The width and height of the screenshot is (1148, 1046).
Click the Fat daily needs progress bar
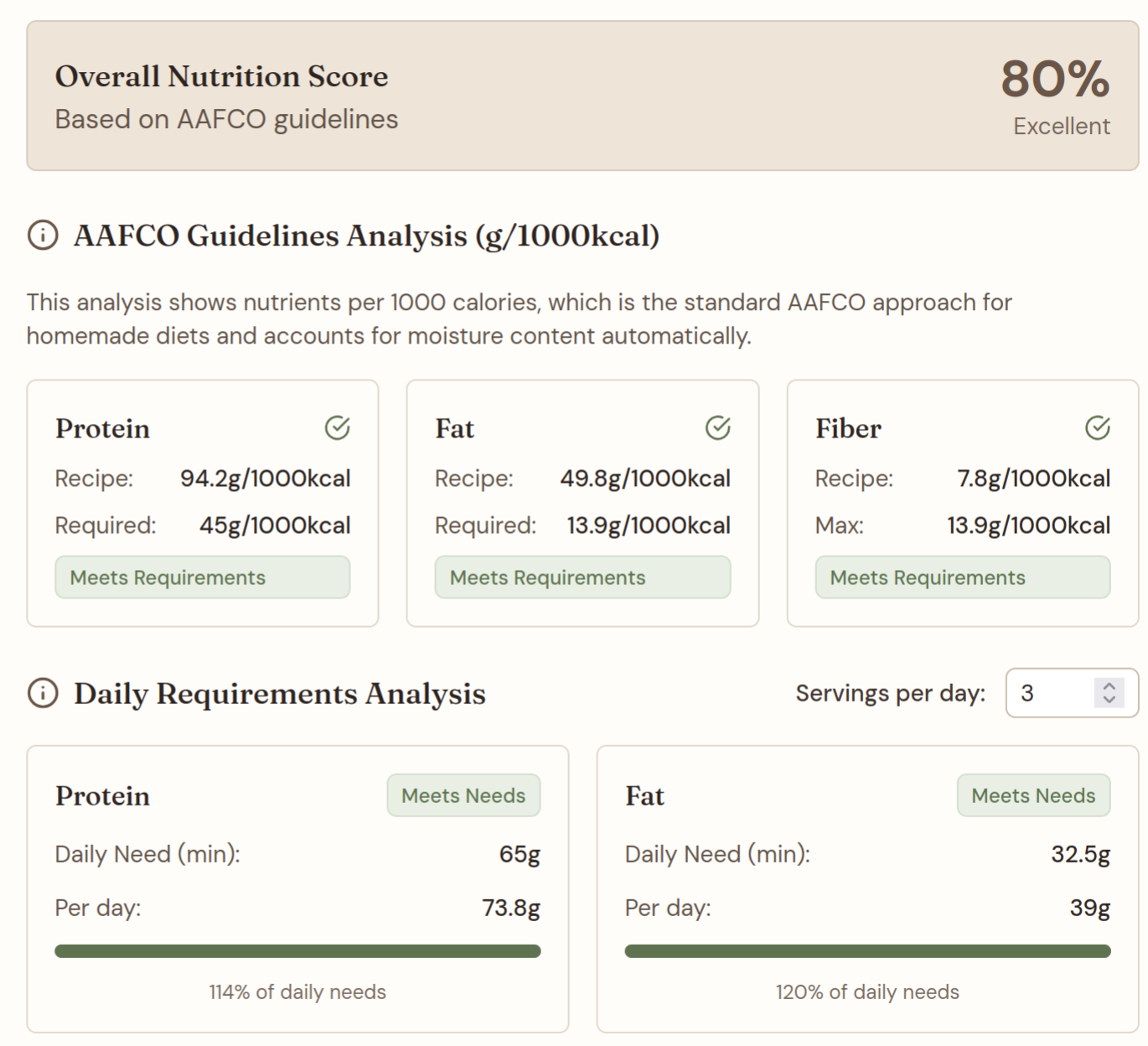869,950
